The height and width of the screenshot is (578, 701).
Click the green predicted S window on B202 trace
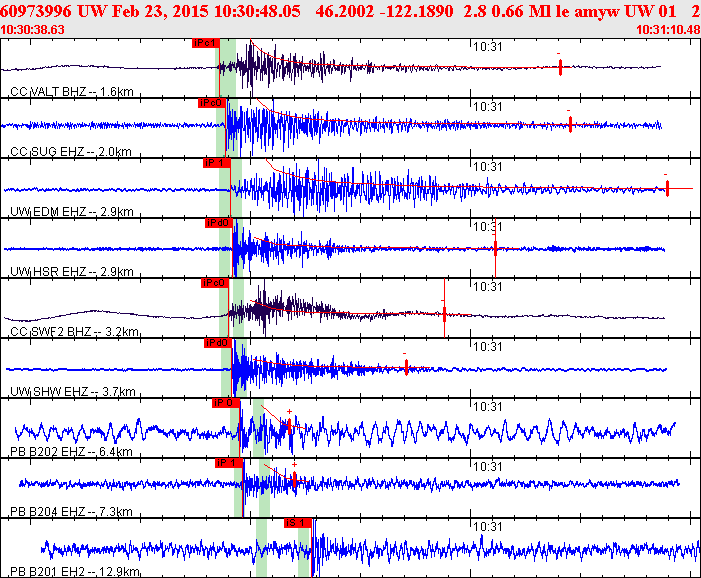click(x=258, y=428)
